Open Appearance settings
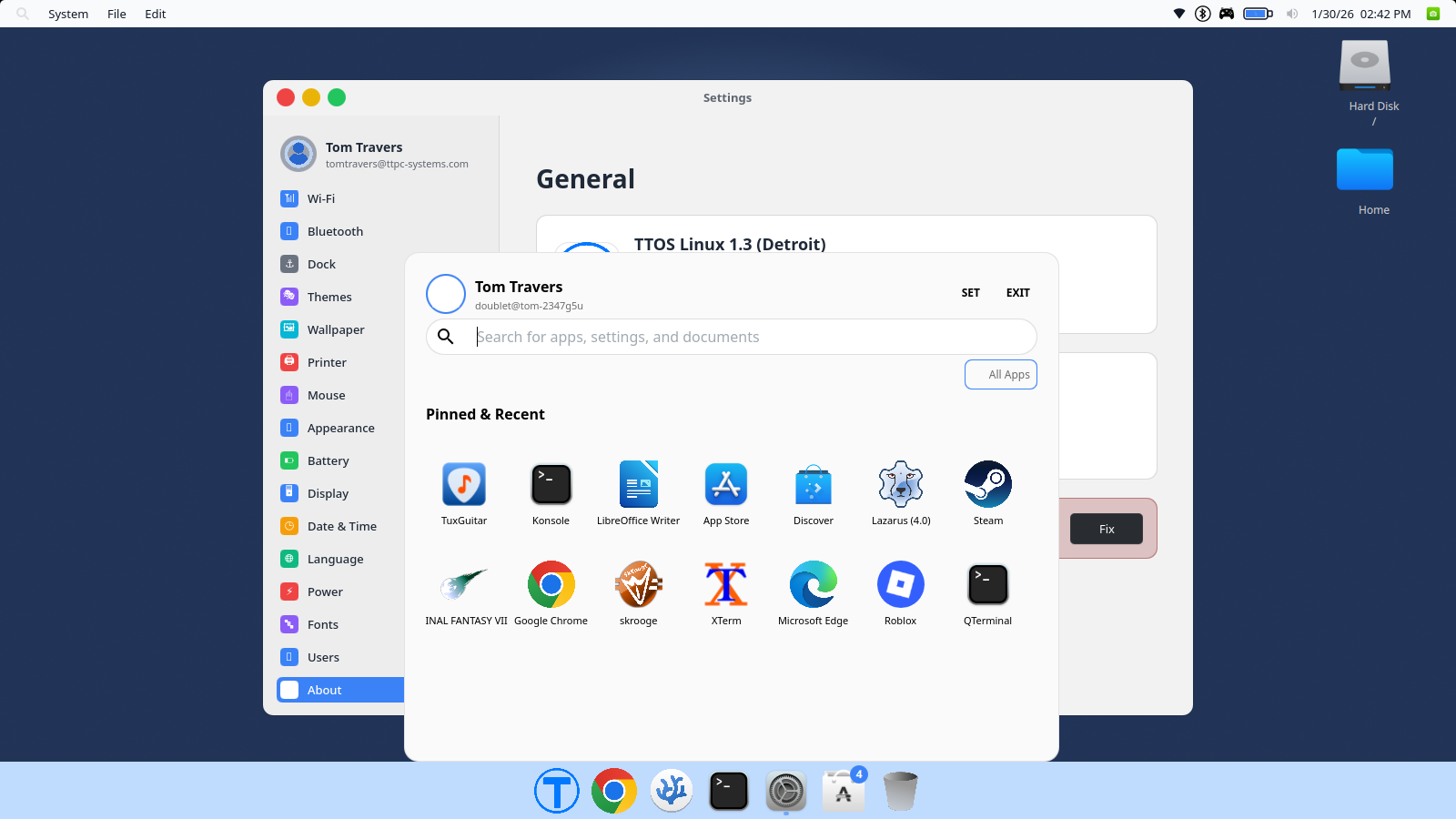The height and width of the screenshot is (819, 1456). click(x=340, y=428)
